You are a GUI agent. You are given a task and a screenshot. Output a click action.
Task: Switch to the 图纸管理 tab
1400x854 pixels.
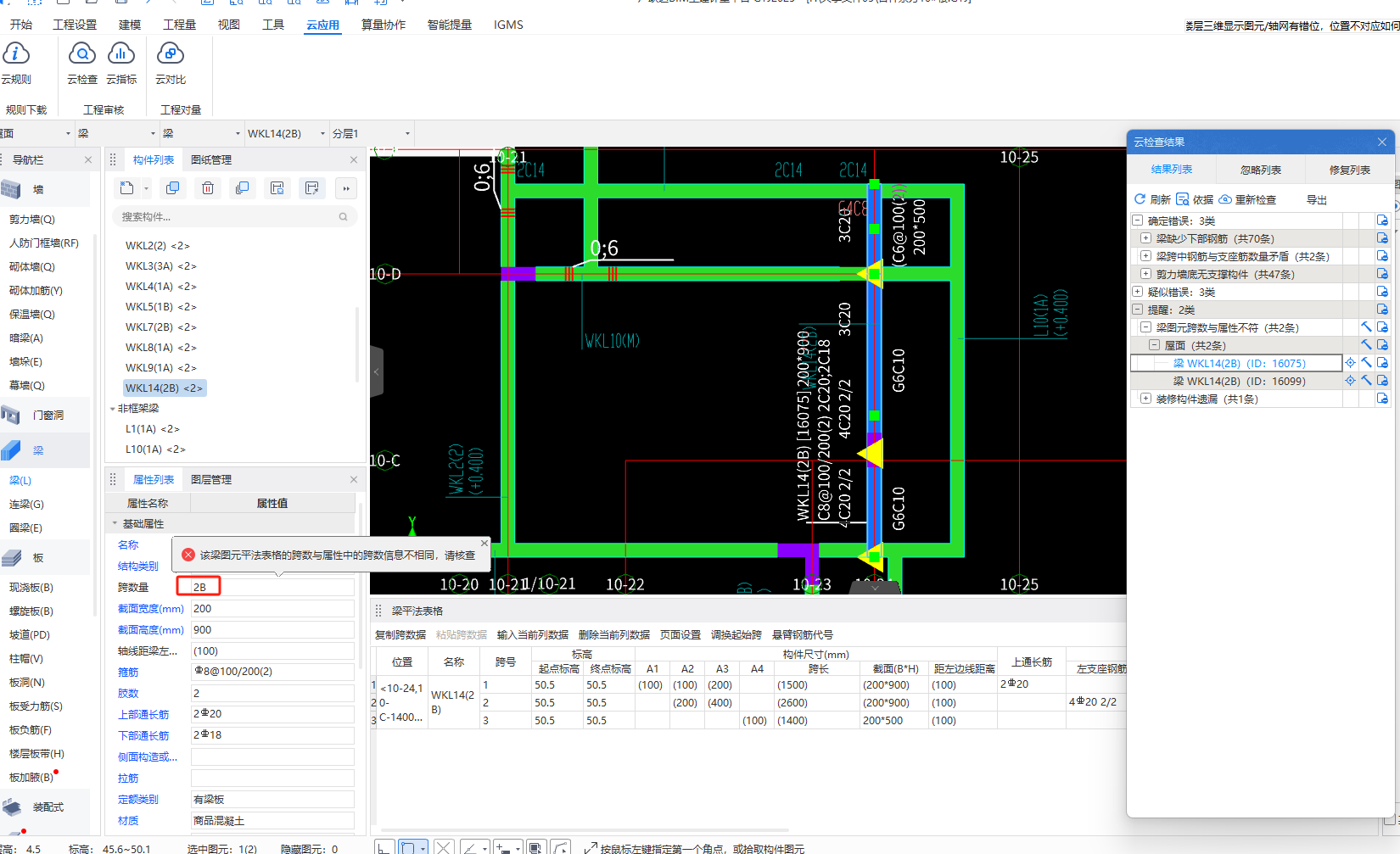(x=211, y=159)
